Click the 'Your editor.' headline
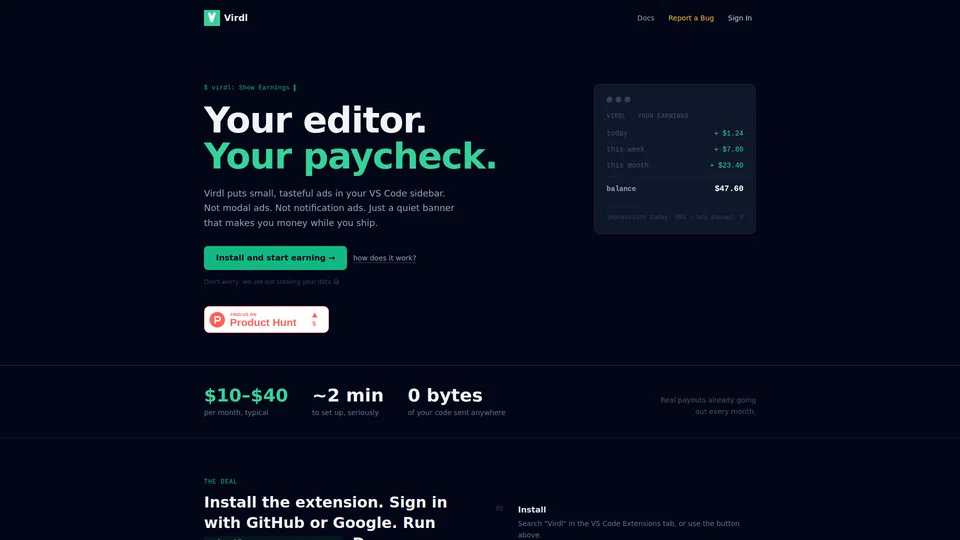The image size is (960, 540). point(315,120)
